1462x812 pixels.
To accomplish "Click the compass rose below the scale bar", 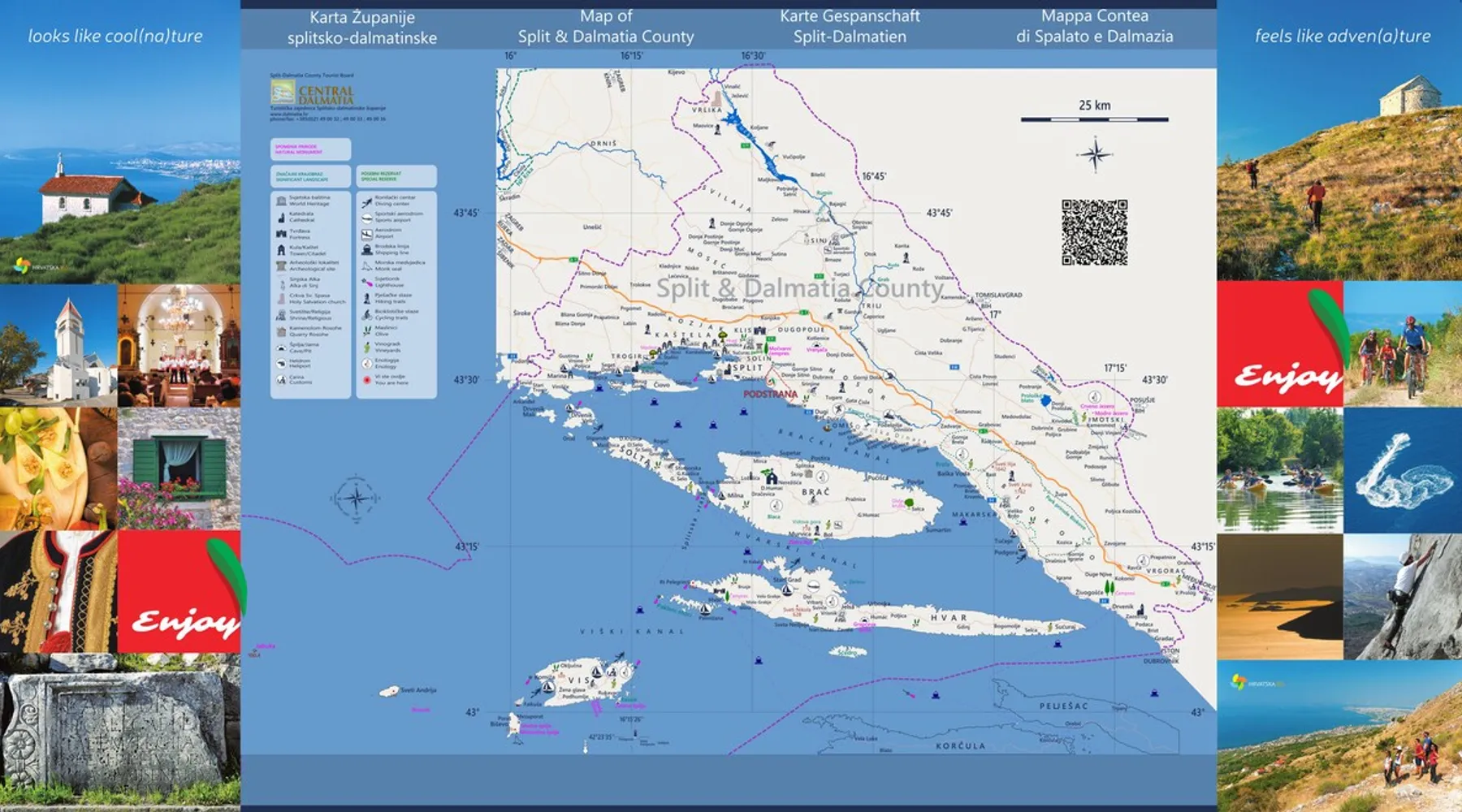I will tap(1094, 154).
